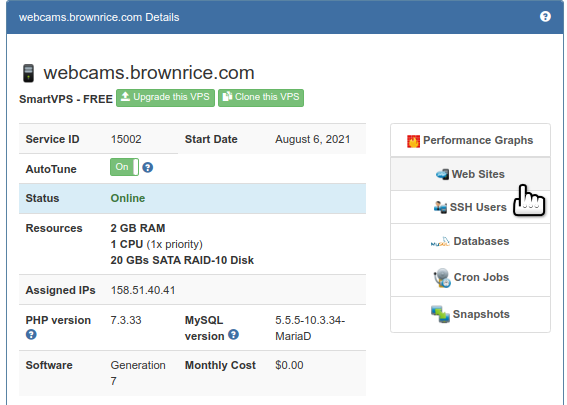Click the 20 GBs SATA RAID-10 Disk text
The height and width of the screenshot is (405, 567).
pyautogui.click(x=182, y=260)
